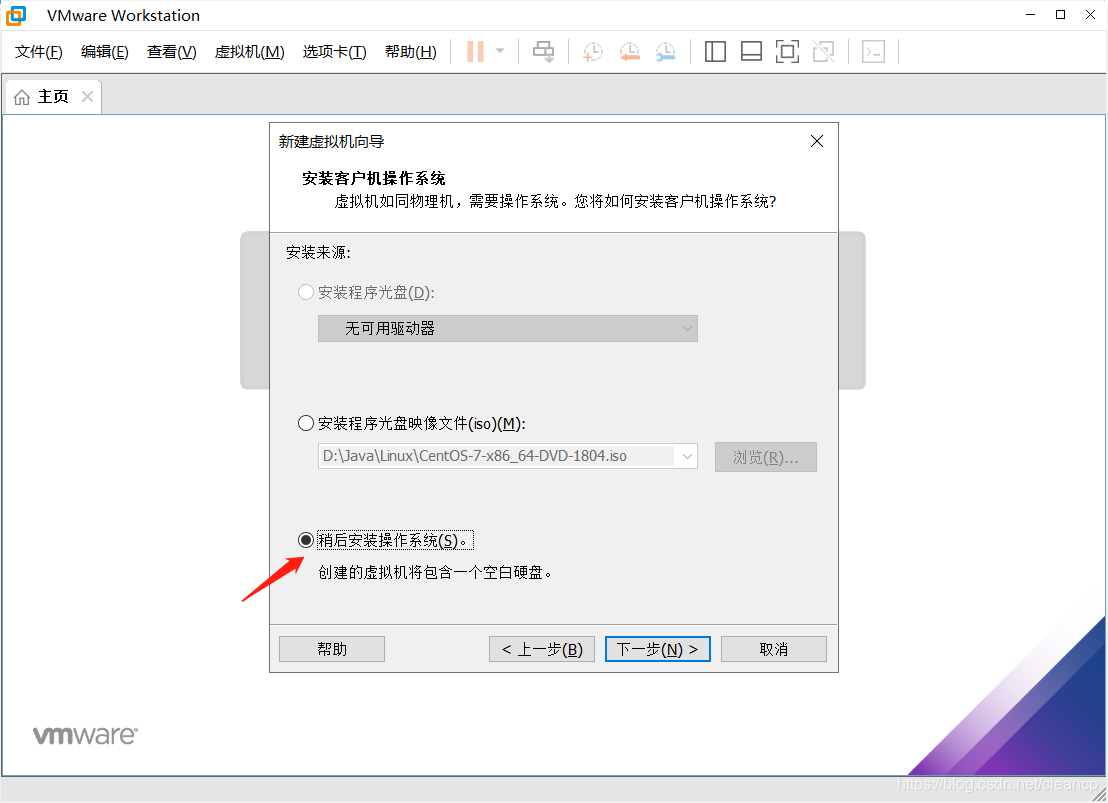Maximize the VMware Workstation window
The width and height of the screenshot is (1108, 803).
[x=1061, y=15]
